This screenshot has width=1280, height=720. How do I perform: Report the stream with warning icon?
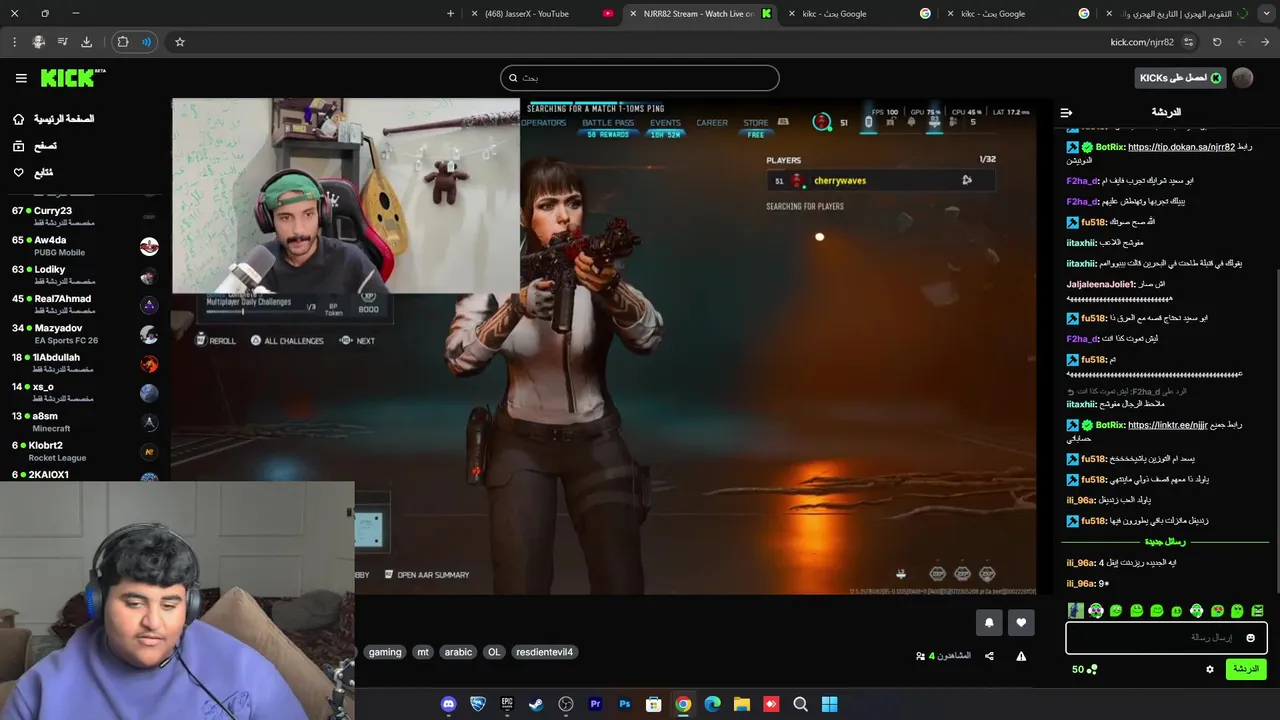coord(1021,656)
